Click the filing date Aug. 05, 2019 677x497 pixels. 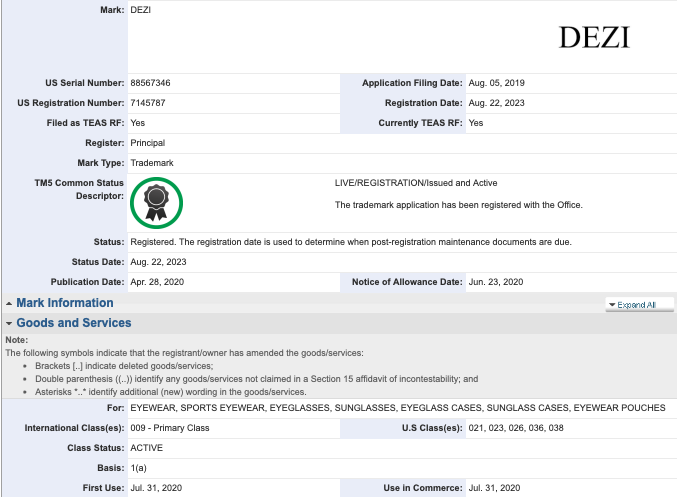tap(497, 83)
